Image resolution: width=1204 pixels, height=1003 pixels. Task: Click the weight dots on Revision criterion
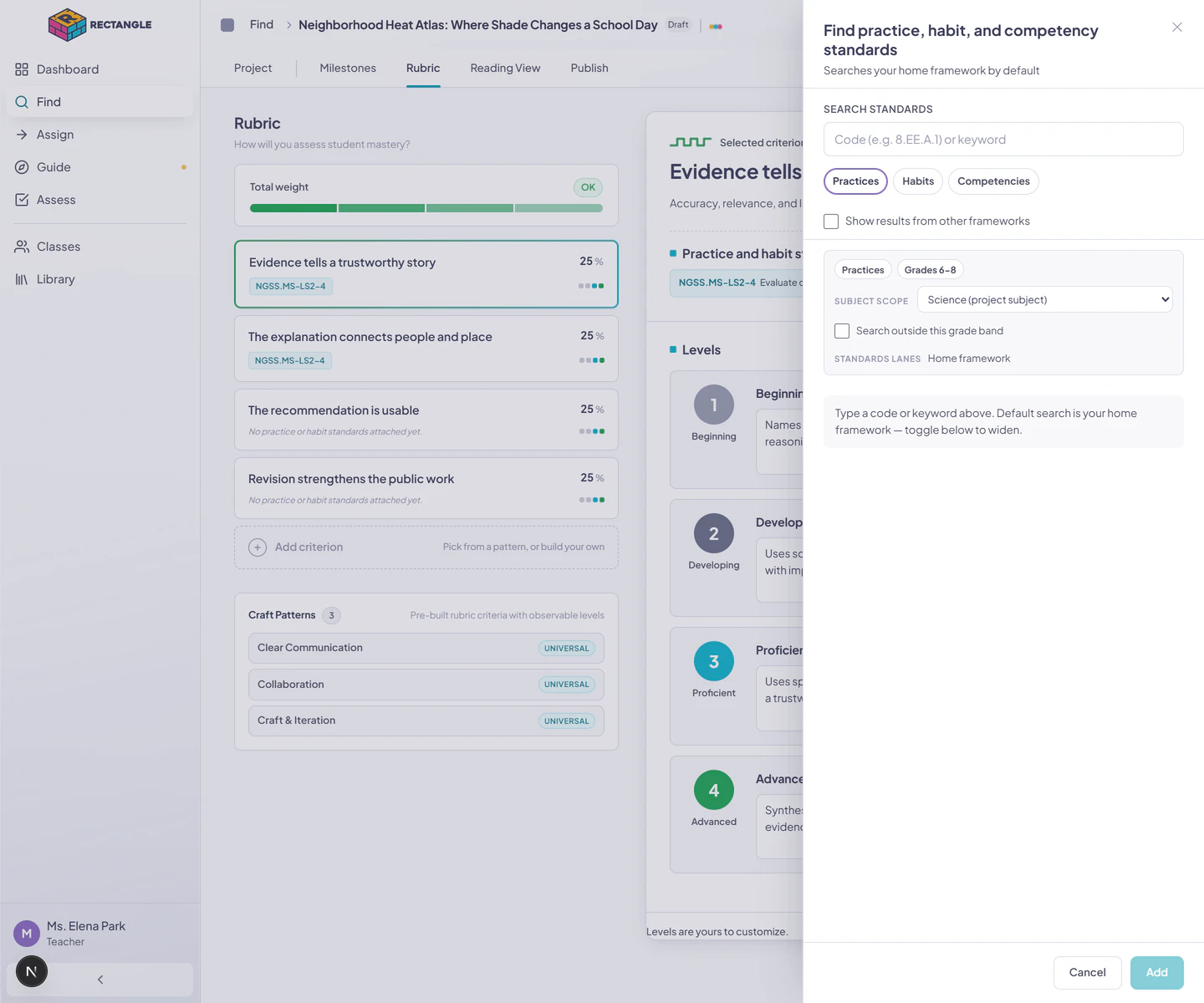tap(592, 500)
